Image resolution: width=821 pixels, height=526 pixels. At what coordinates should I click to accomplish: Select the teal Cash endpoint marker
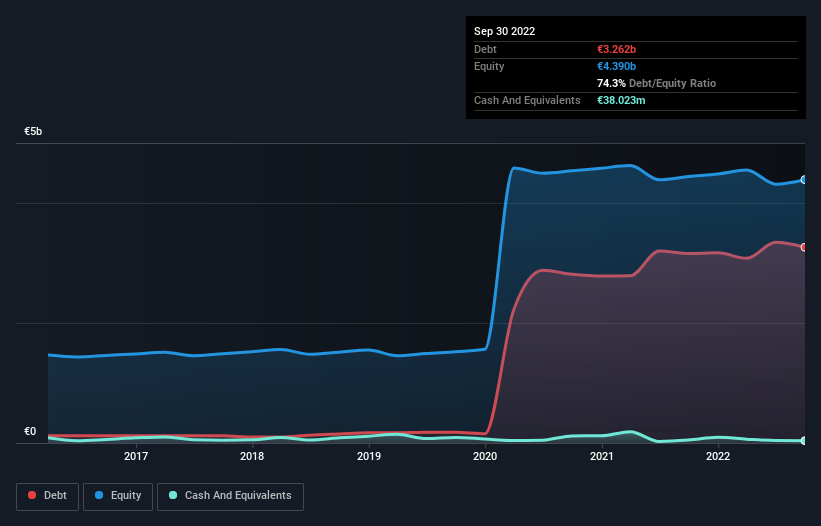[x=804, y=441]
